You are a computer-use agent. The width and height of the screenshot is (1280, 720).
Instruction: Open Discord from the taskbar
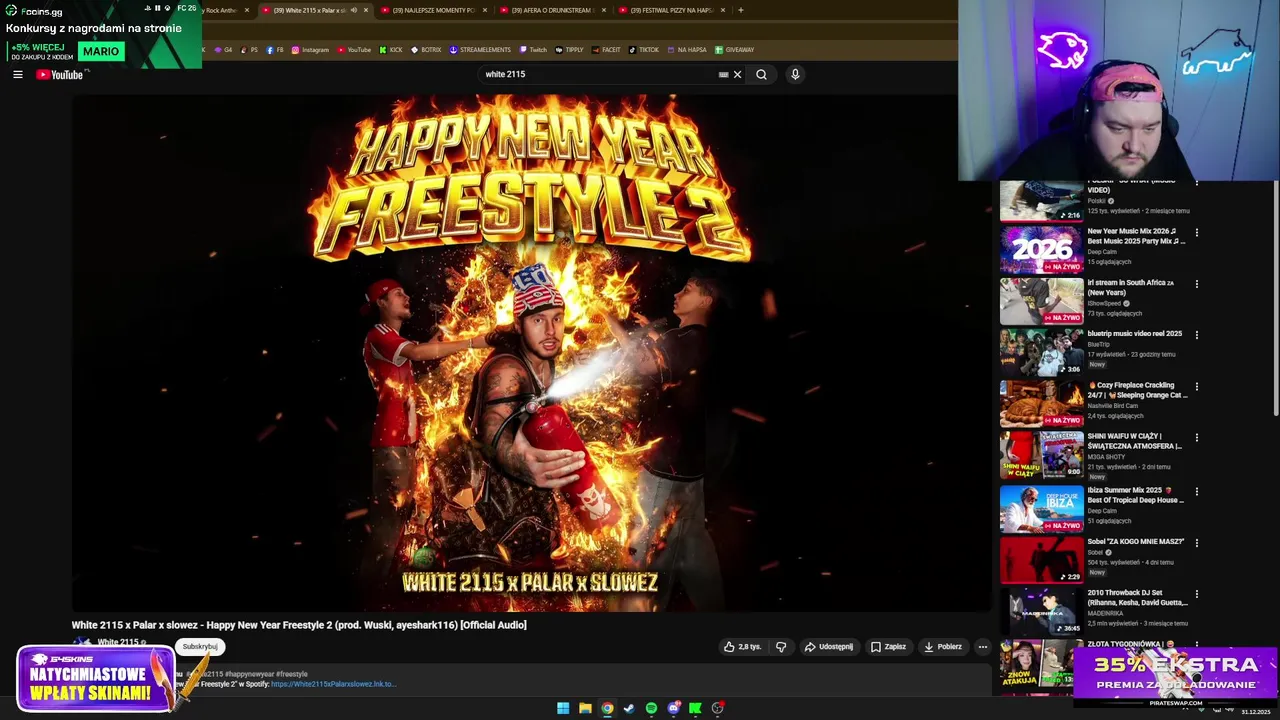(674, 708)
